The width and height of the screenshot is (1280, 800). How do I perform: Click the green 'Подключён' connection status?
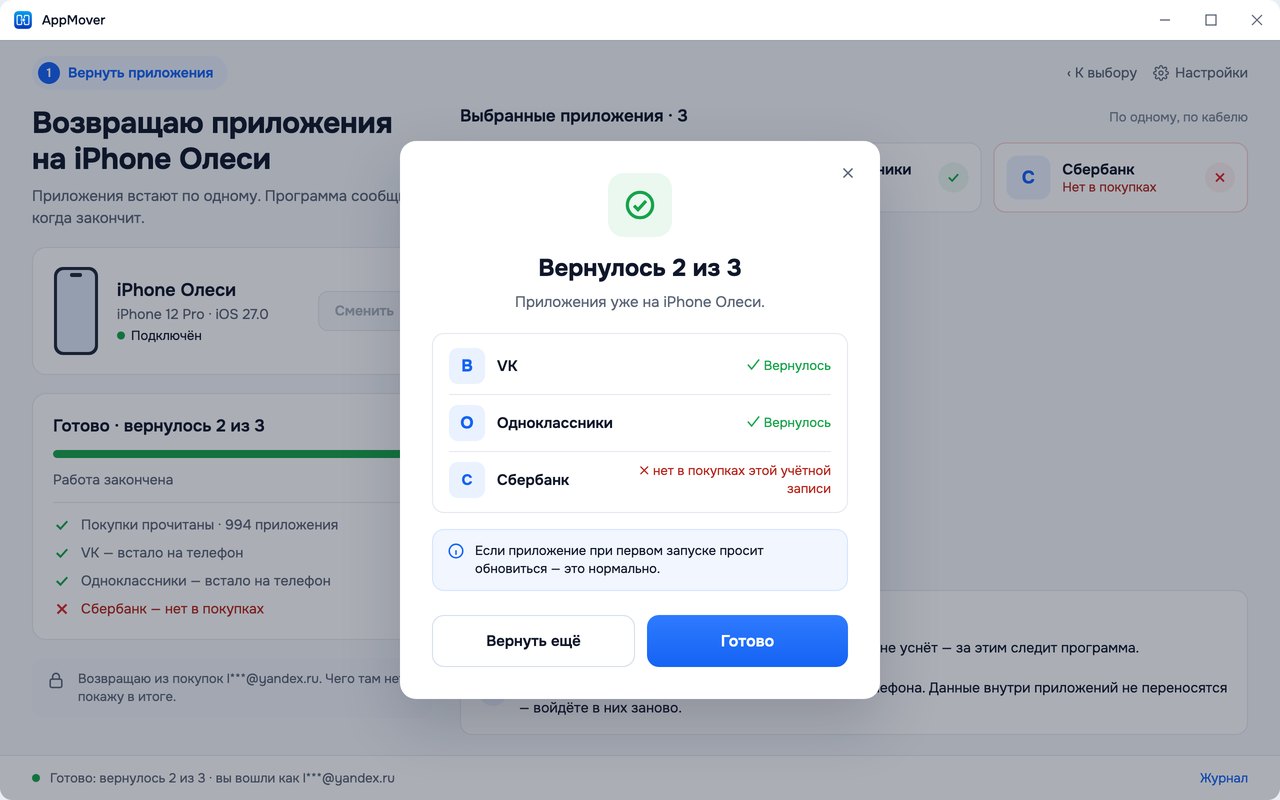tap(160, 336)
